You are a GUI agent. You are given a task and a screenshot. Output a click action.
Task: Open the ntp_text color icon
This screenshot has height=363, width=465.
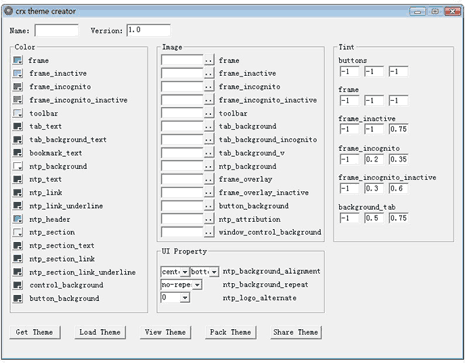point(18,179)
